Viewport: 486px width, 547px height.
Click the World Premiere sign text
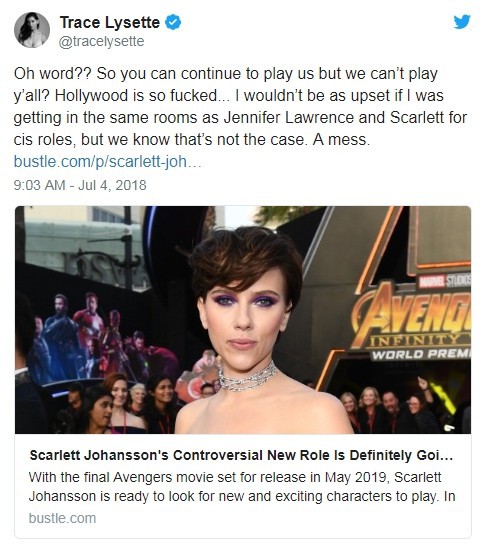click(420, 355)
